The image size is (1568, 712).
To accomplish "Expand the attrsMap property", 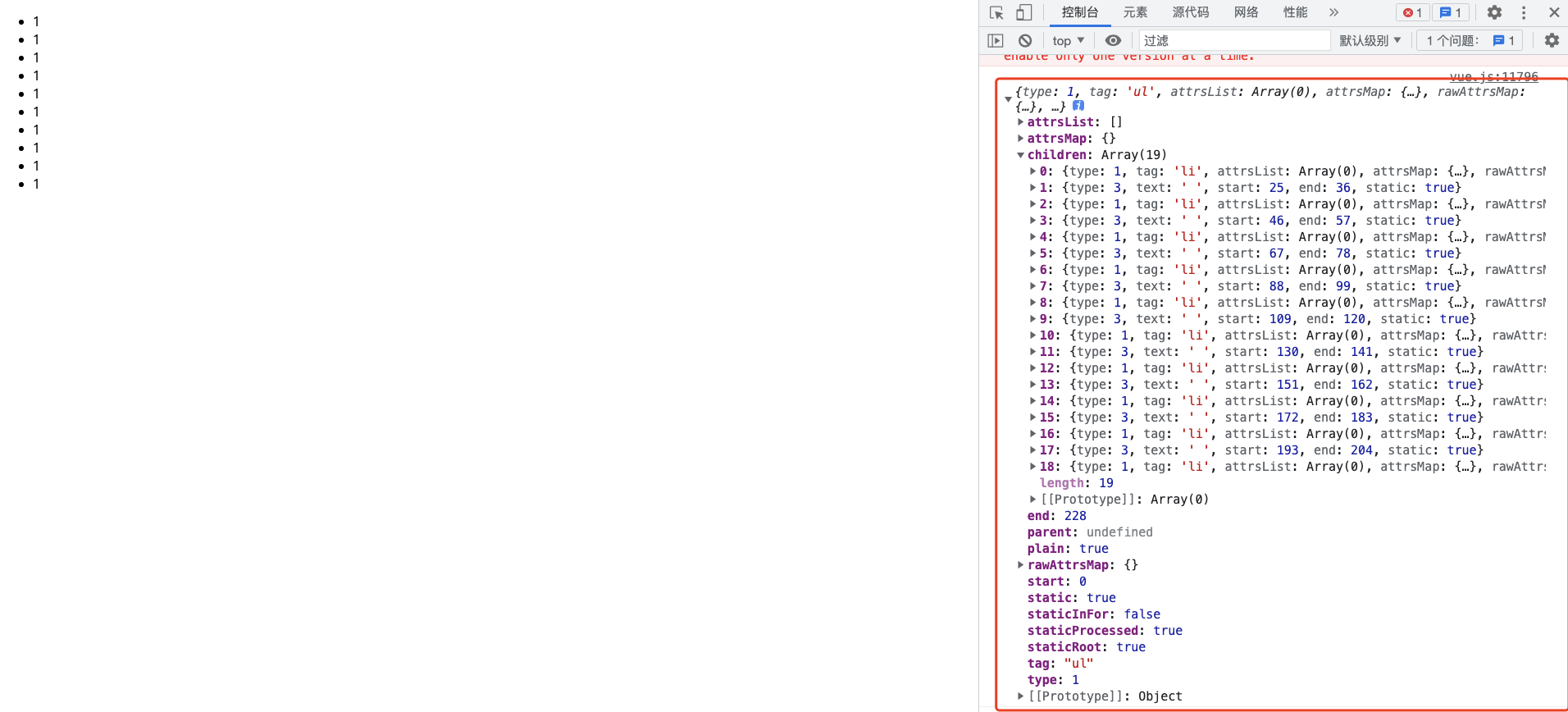I will point(1020,139).
